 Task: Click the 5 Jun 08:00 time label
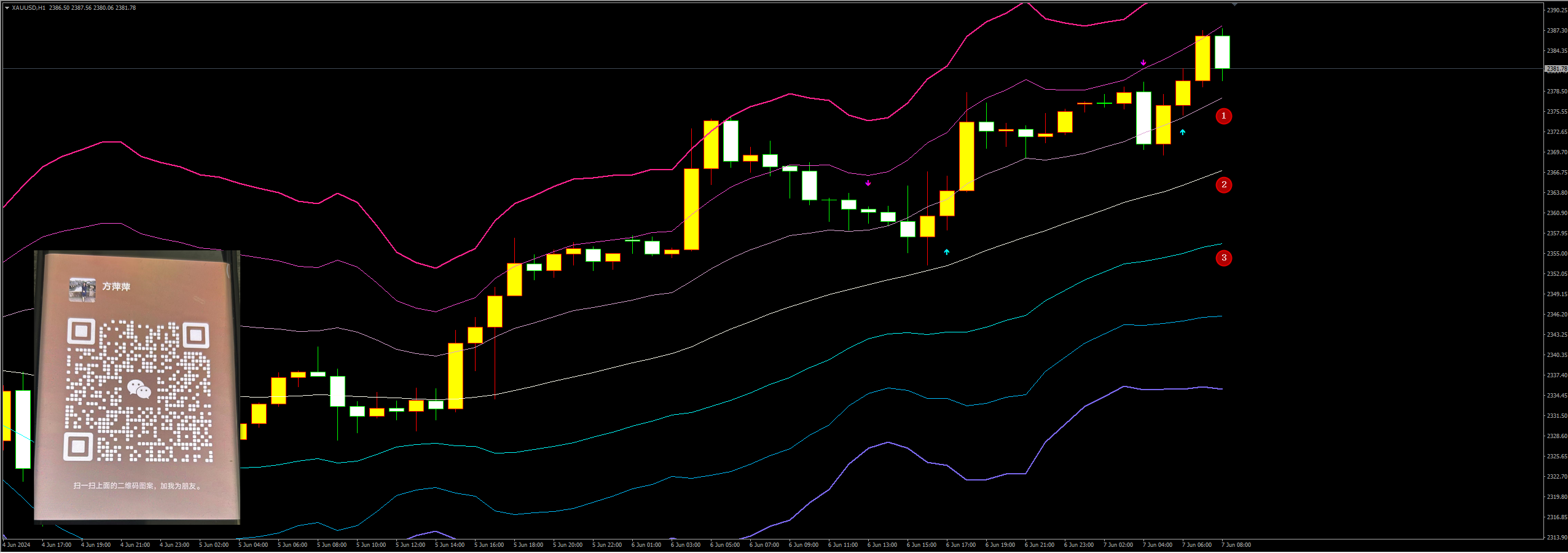(x=332, y=545)
